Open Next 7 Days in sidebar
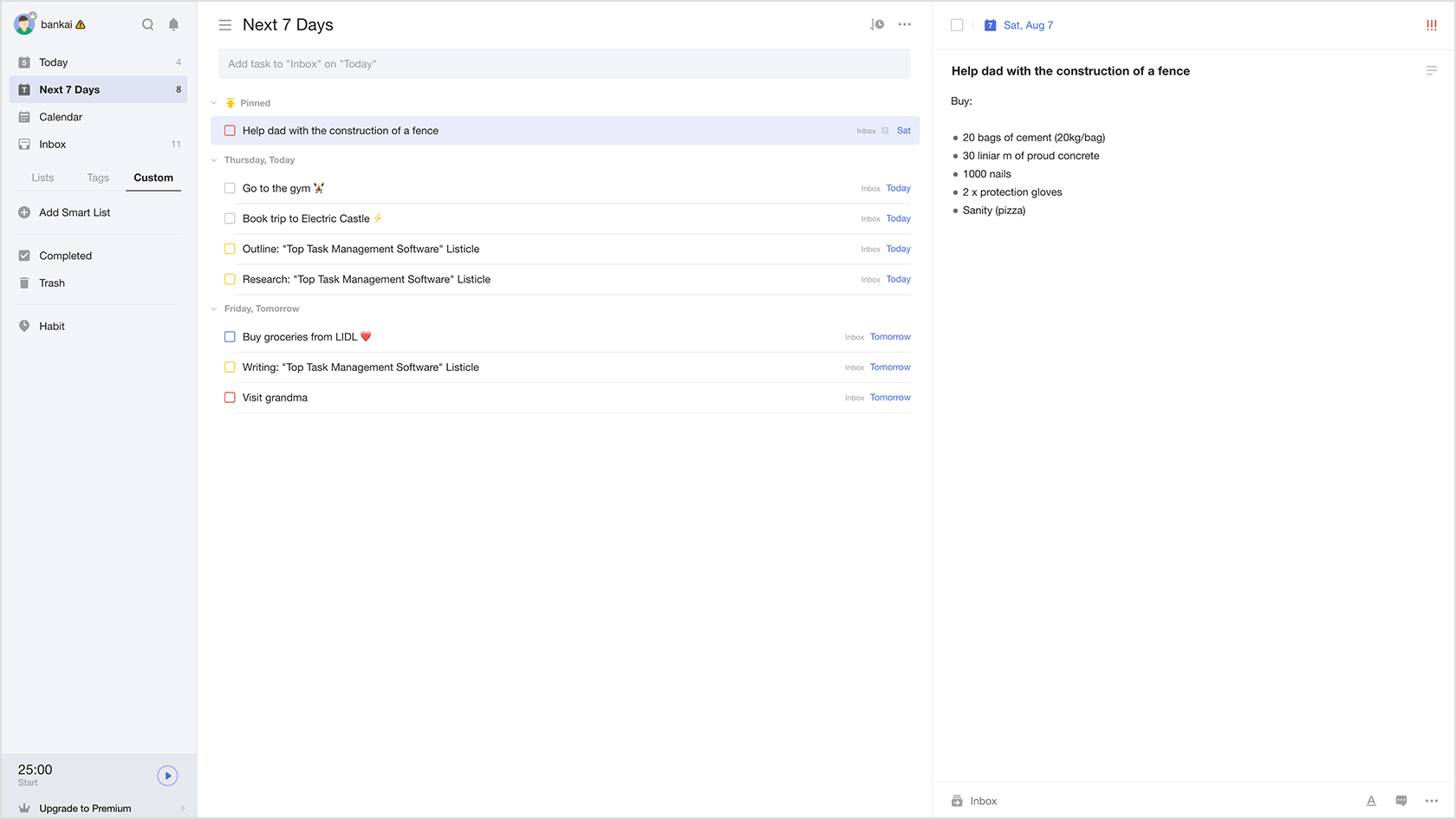This screenshot has height=819, width=1456. click(x=98, y=89)
